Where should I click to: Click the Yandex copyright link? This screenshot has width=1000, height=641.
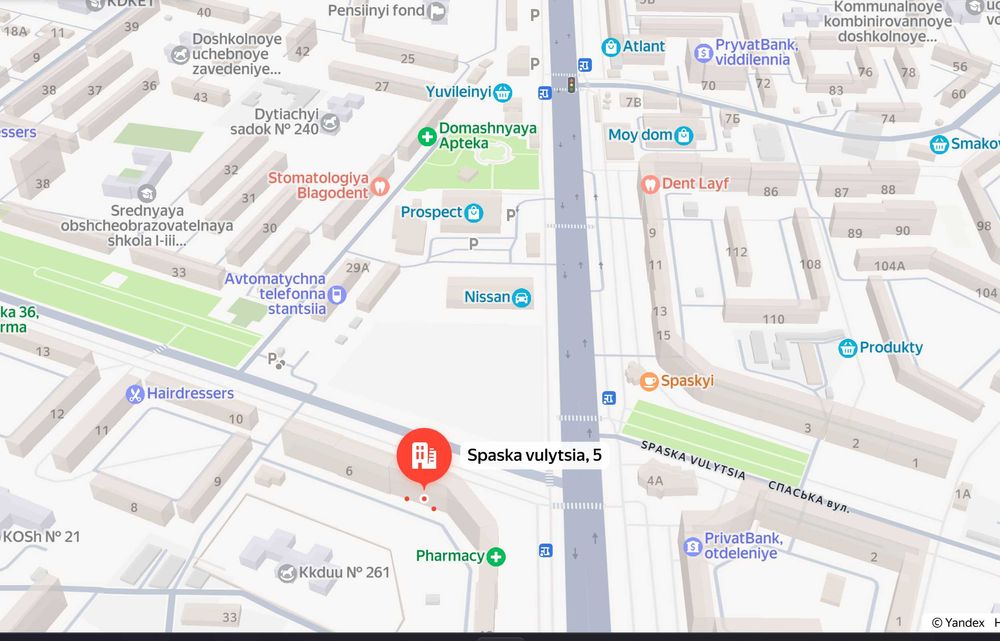tap(958, 623)
